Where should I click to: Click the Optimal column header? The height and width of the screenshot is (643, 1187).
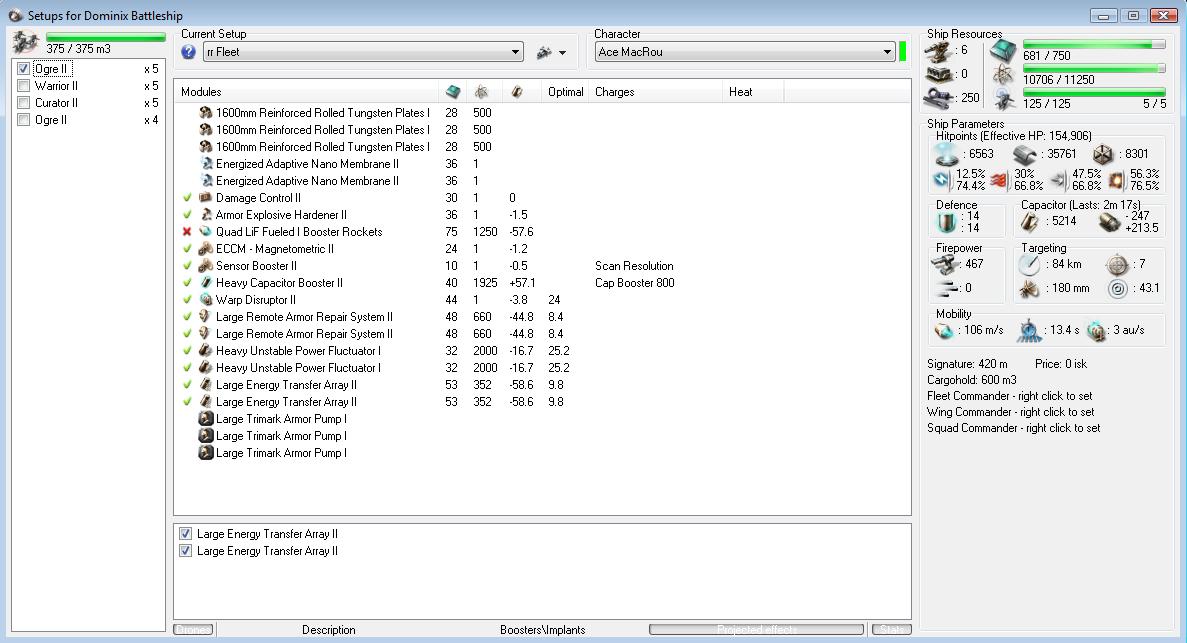(565, 92)
